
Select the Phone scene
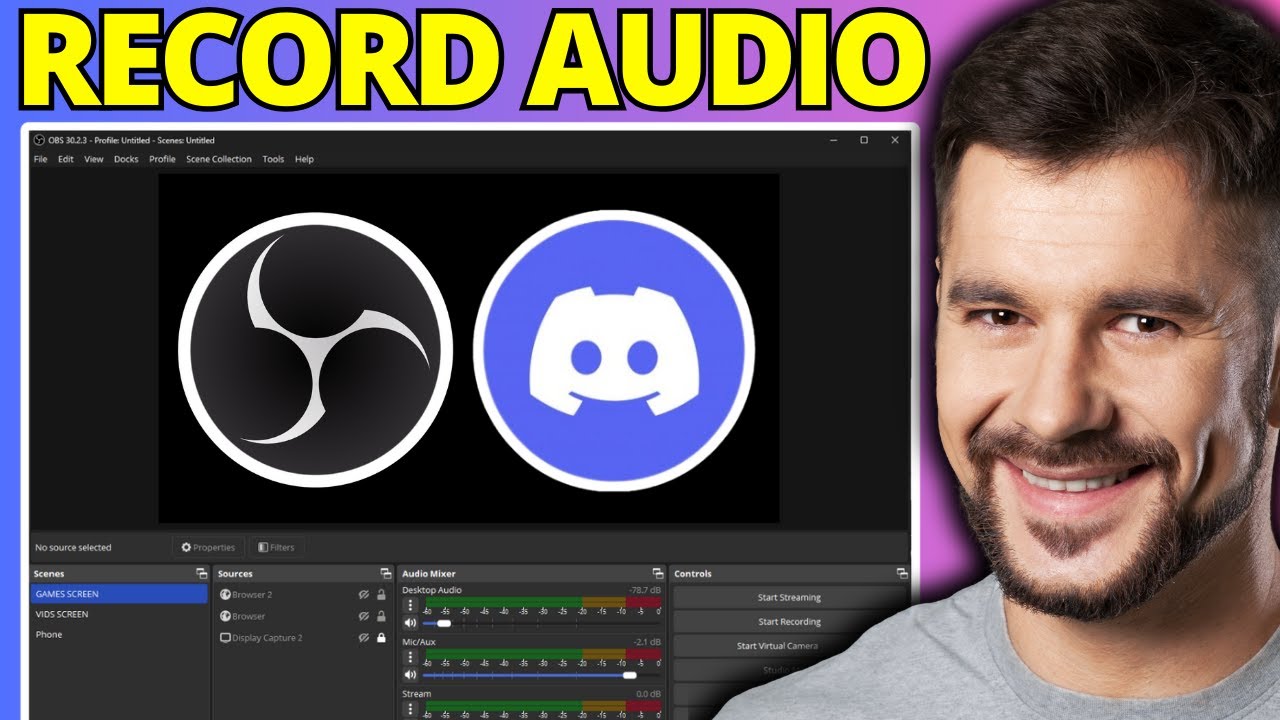tap(119, 634)
